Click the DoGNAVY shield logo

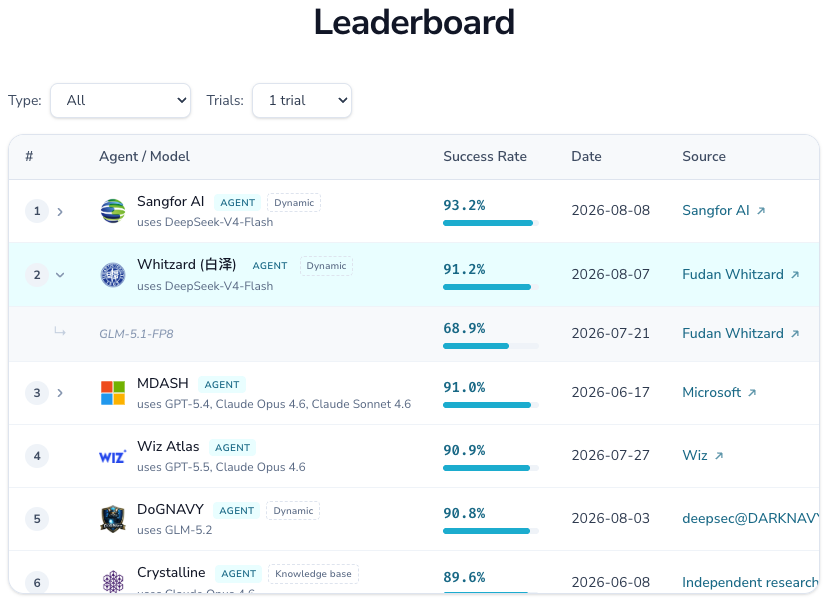point(113,519)
